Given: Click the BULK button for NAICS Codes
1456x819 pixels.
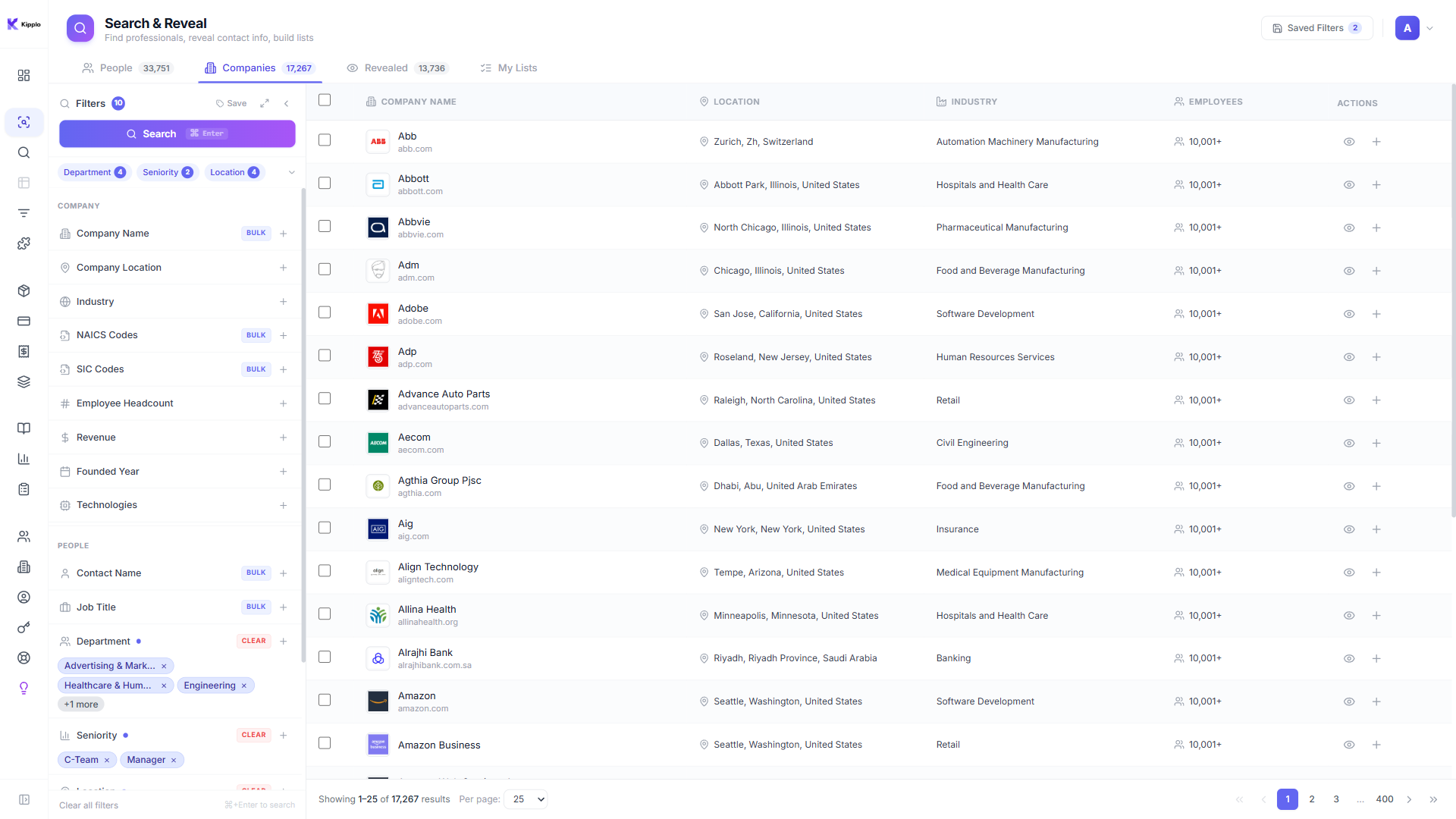Looking at the screenshot, I should [x=256, y=335].
